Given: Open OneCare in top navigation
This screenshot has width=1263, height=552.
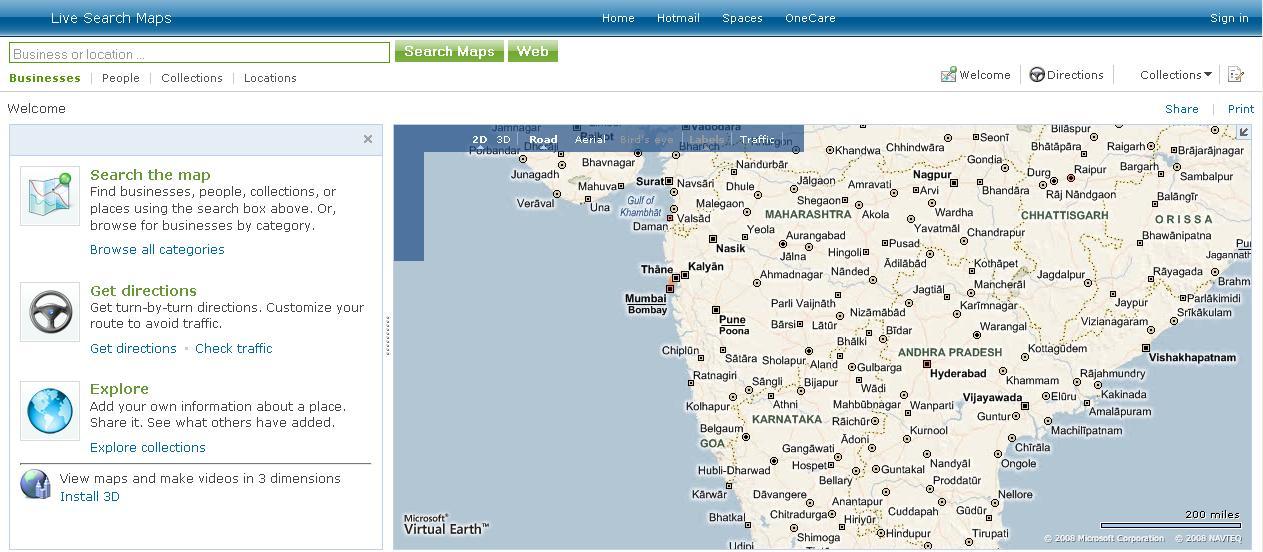Looking at the screenshot, I should click(810, 18).
